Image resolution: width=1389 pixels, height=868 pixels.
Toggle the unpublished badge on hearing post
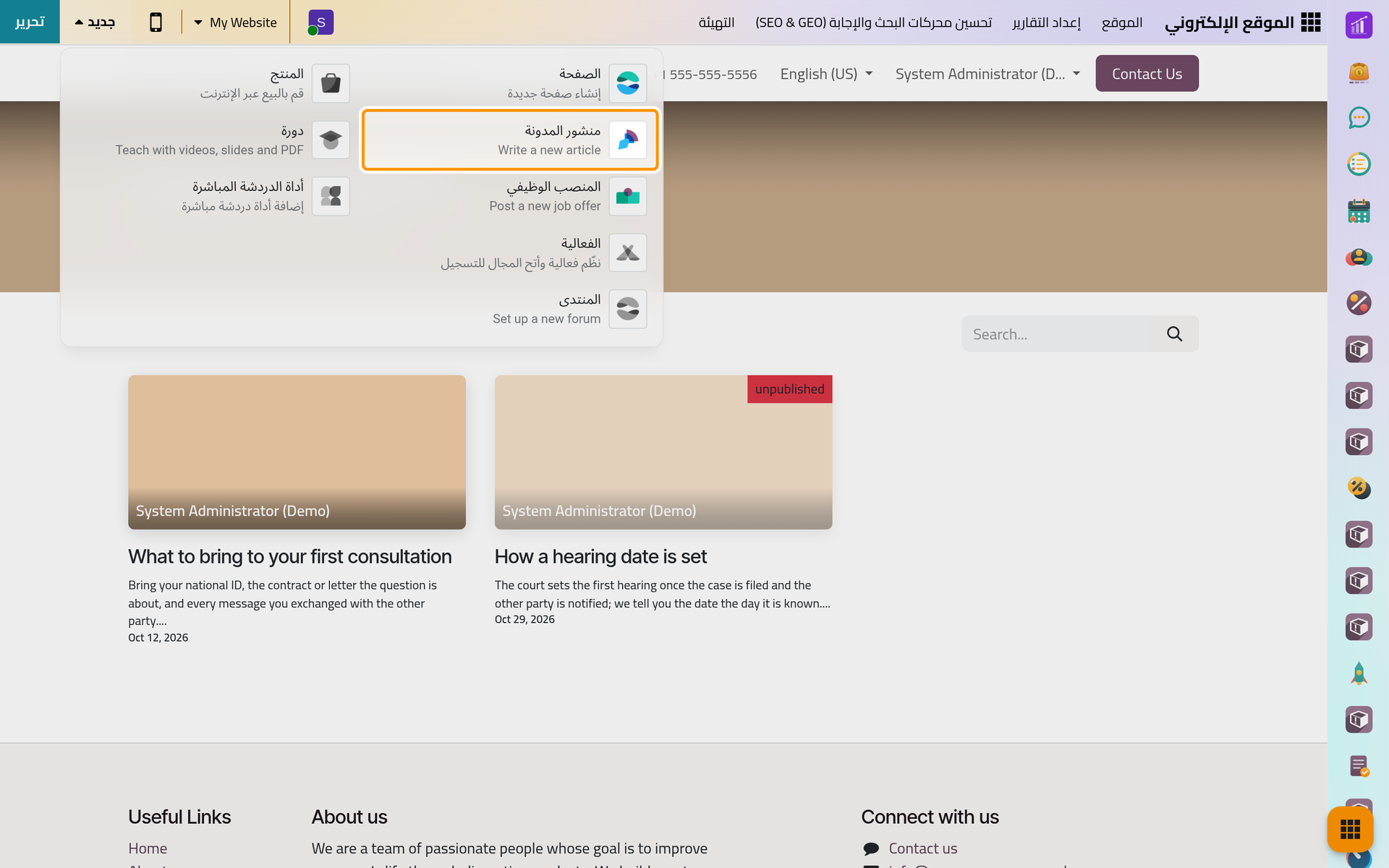pyautogui.click(x=789, y=389)
